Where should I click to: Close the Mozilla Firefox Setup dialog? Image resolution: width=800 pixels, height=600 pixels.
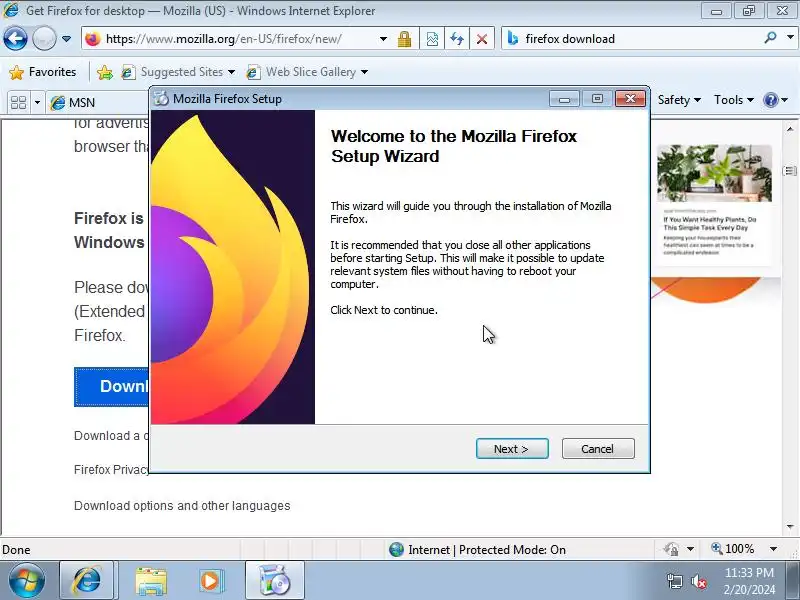click(x=630, y=98)
